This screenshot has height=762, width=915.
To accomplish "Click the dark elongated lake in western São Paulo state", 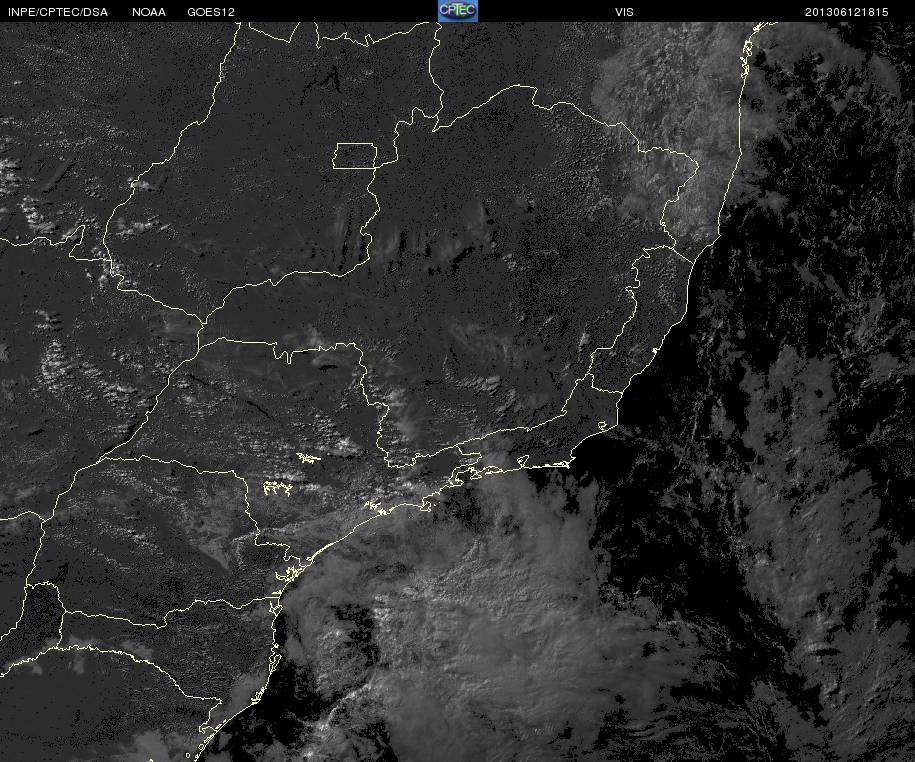I will tap(326, 368).
